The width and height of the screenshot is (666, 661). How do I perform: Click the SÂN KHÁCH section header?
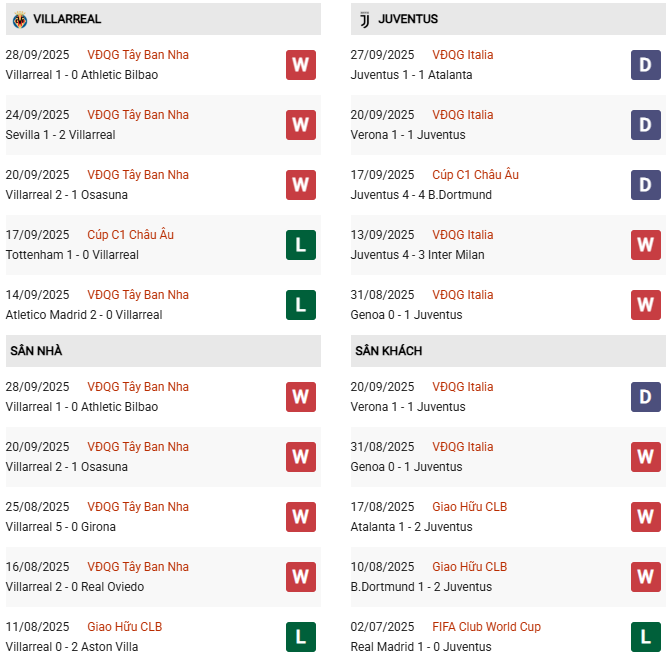point(388,351)
